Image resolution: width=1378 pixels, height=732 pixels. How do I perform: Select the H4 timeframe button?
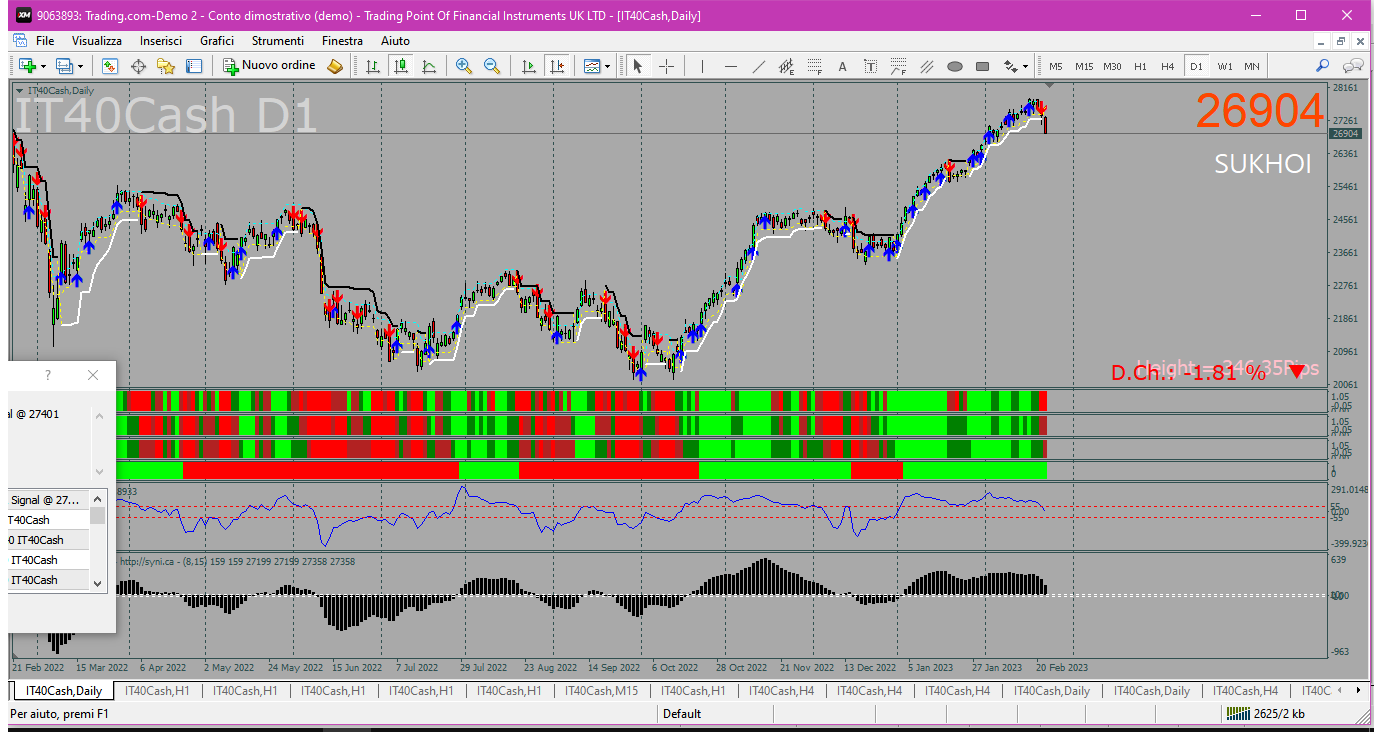tap(1168, 66)
